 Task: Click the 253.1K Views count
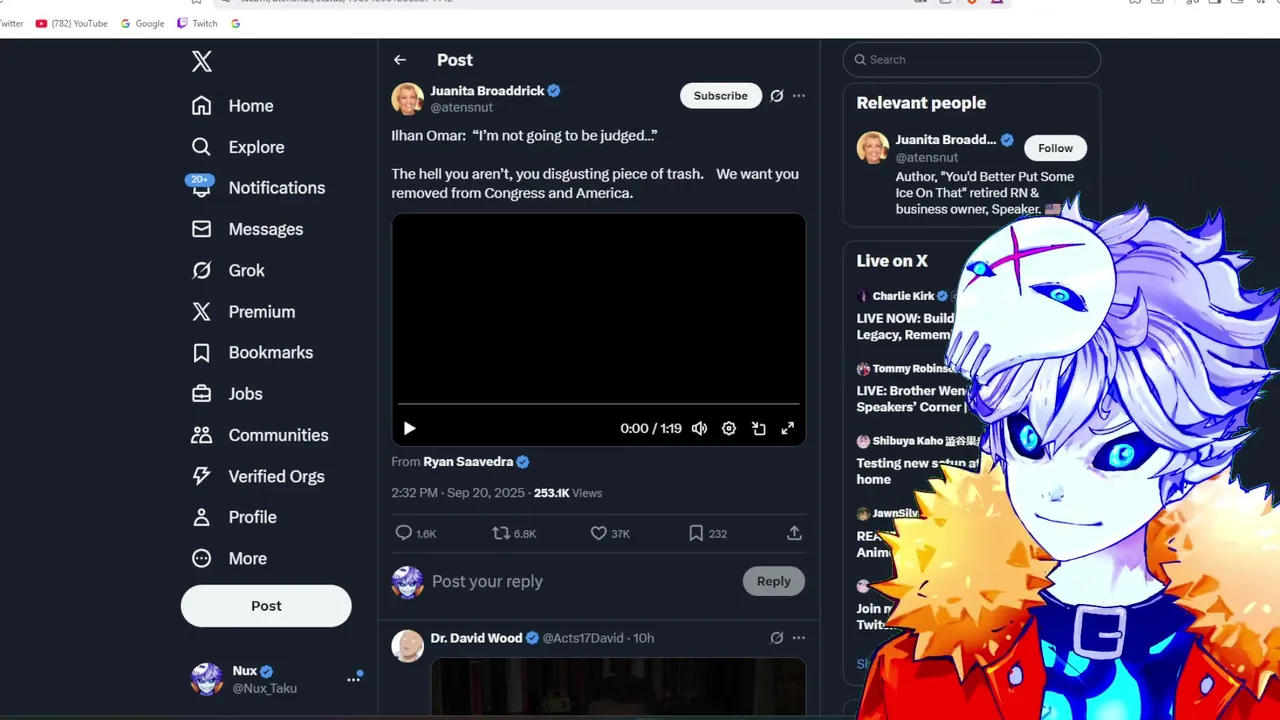click(x=568, y=493)
